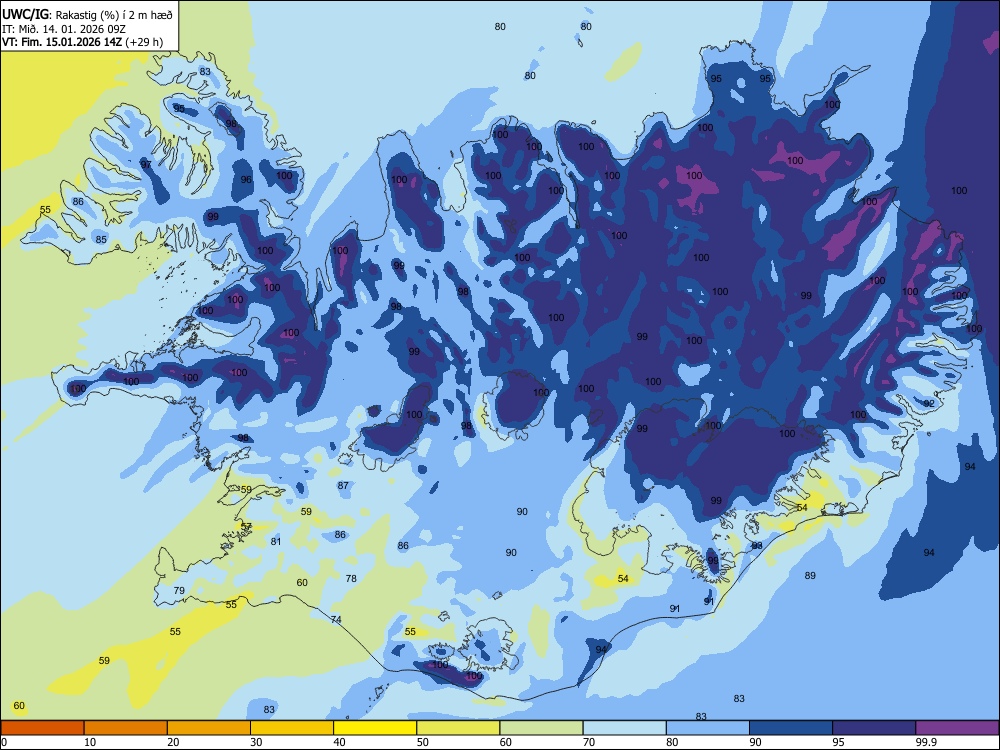Pick the 20–30 light orange legend swatch
The height and width of the screenshot is (750, 1000).
pyautogui.click(x=209, y=728)
